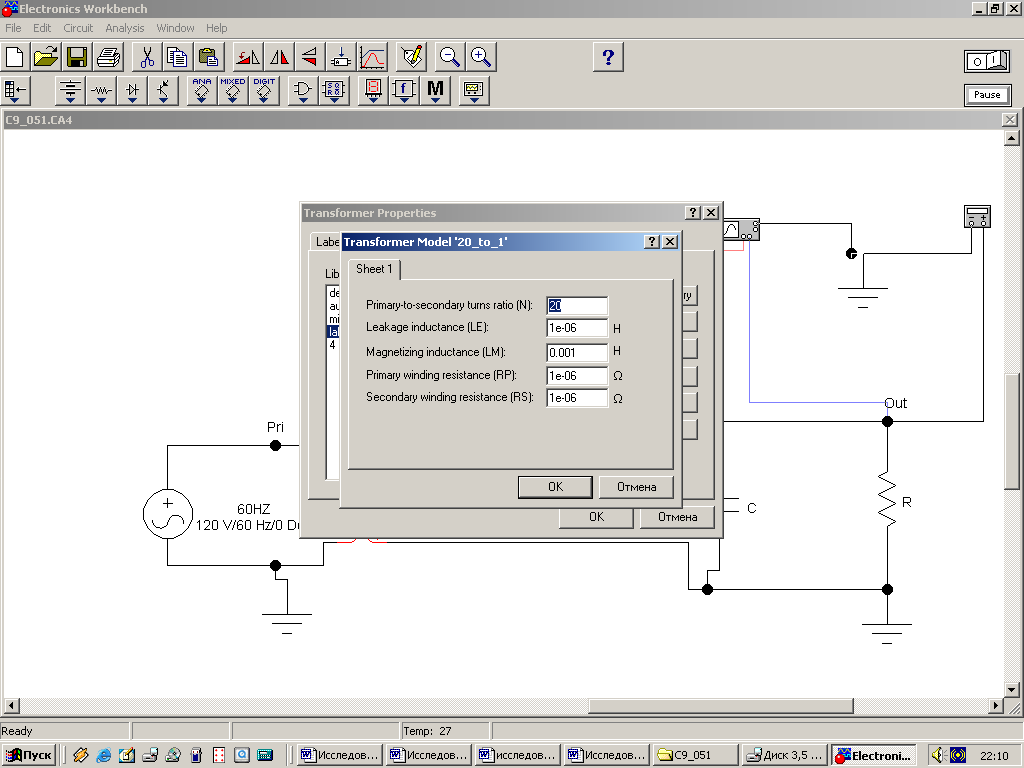Screen dimensions: 1024x768
Task: Paste with the clipboard icon
Action: pyautogui.click(x=208, y=57)
